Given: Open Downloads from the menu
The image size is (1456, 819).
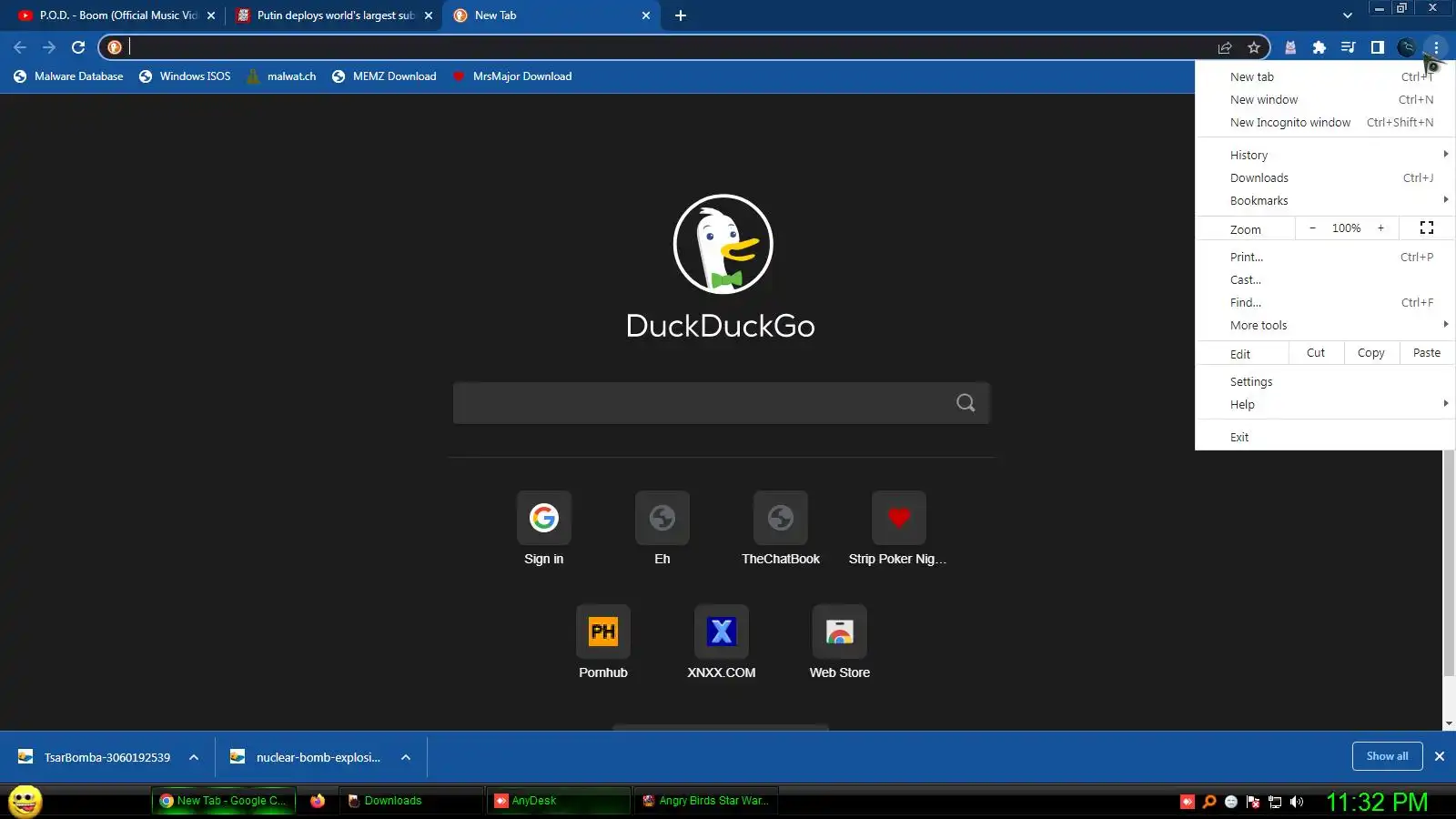Looking at the screenshot, I should [x=1325, y=178].
